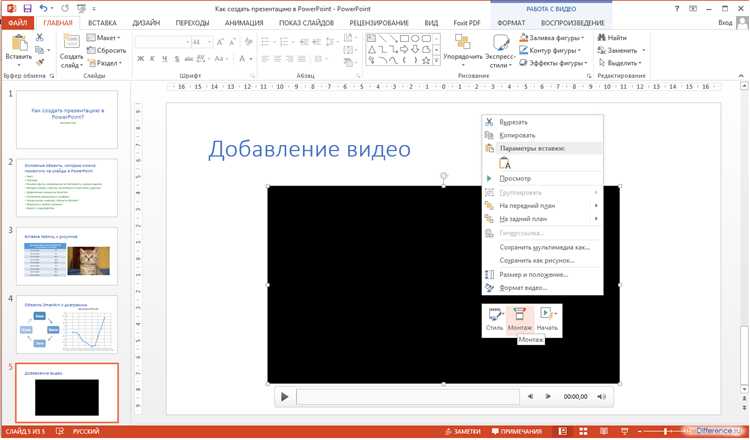Screen dimensions: 750x440
Task: Play the video with the play button
Action: tap(285, 396)
